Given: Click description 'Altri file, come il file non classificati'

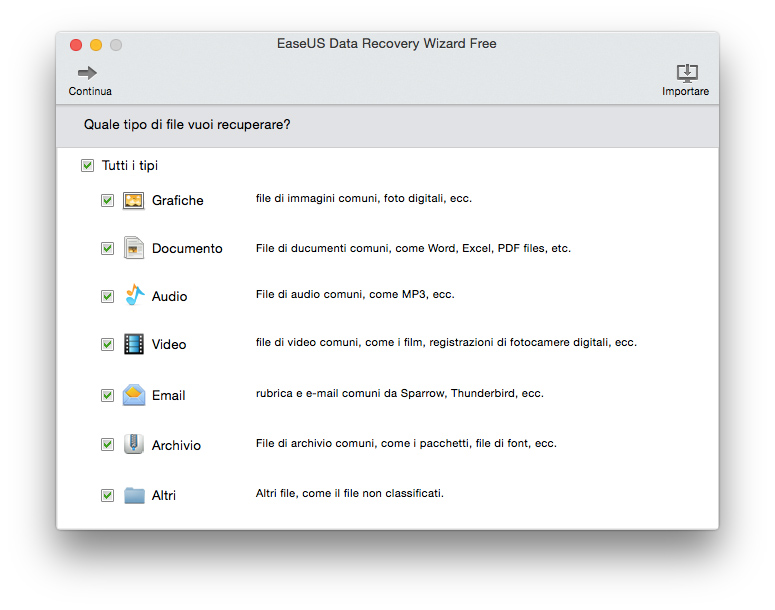Looking at the screenshot, I should [x=349, y=493].
